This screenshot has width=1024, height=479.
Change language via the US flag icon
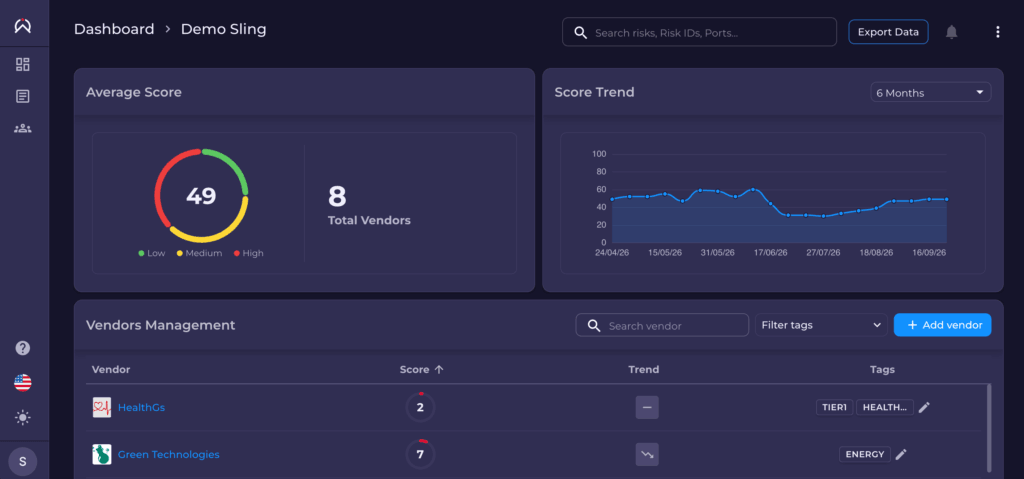coord(23,382)
